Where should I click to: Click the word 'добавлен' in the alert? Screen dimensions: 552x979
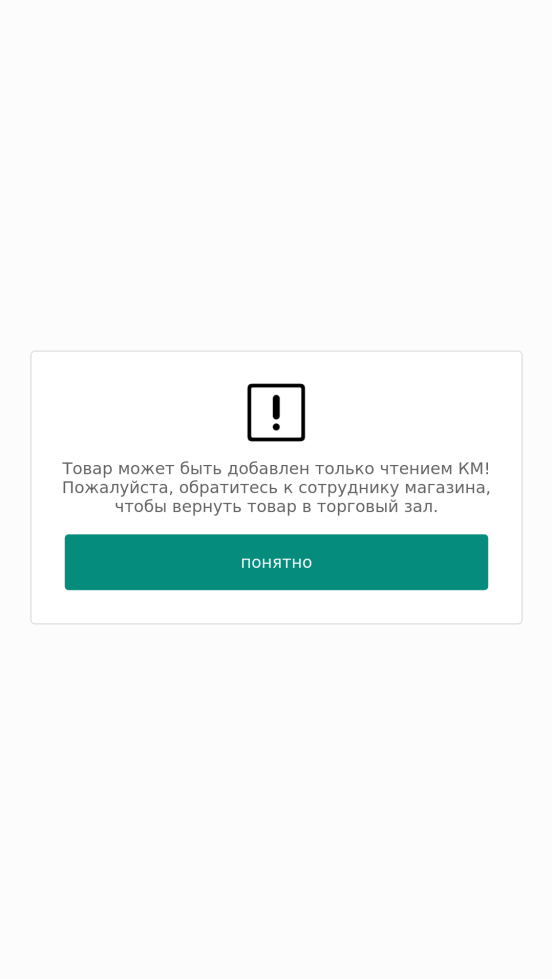(269, 468)
